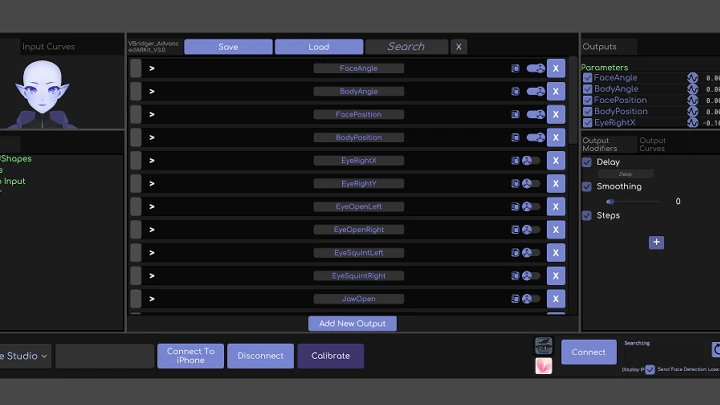720x405 pixels.
Task: Uncheck the Steps modifier checkbox
Action: (x=587, y=215)
